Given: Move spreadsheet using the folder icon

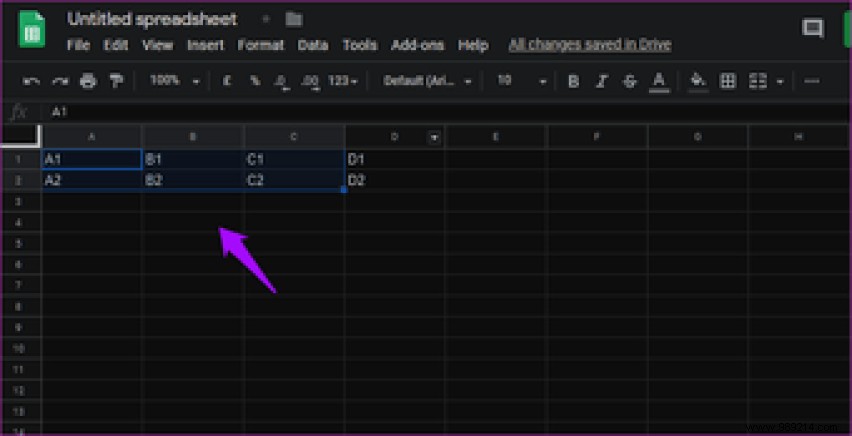Looking at the screenshot, I should [293, 20].
